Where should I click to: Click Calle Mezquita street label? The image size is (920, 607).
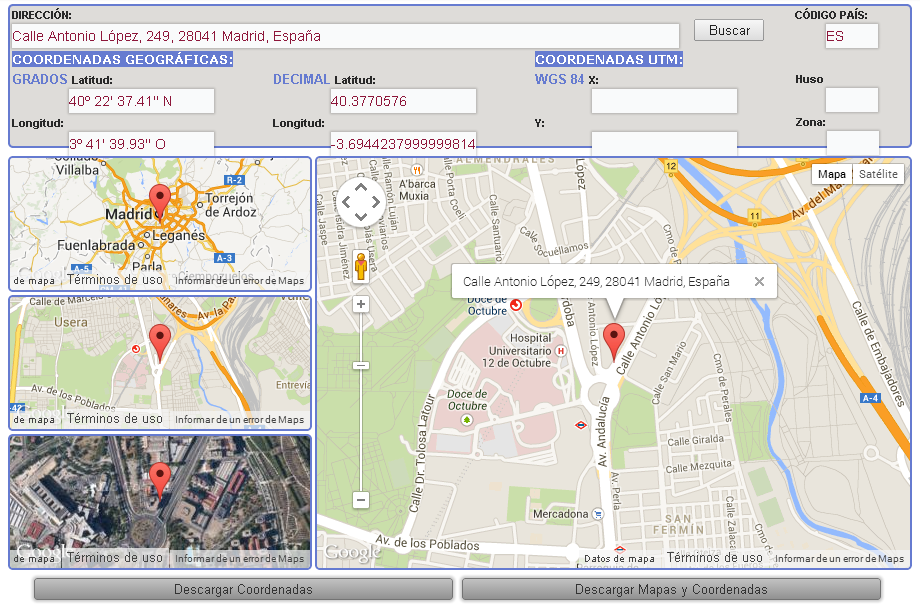point(698,466)
